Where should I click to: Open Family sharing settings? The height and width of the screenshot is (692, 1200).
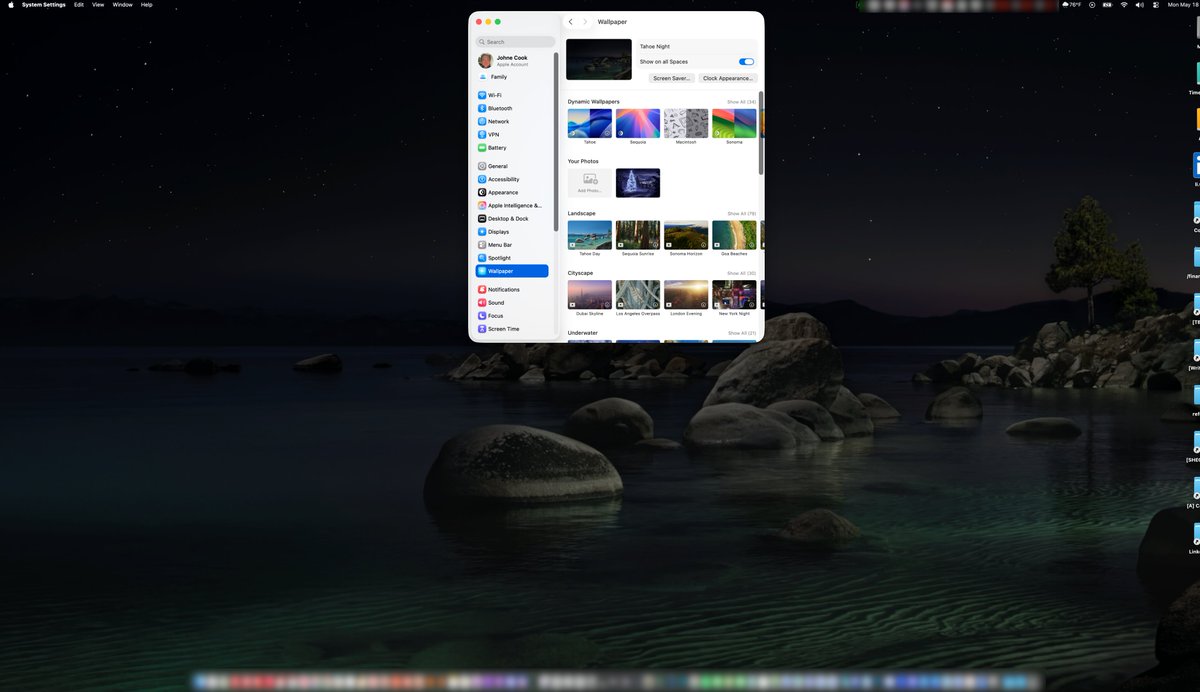(x=512, y=77)
